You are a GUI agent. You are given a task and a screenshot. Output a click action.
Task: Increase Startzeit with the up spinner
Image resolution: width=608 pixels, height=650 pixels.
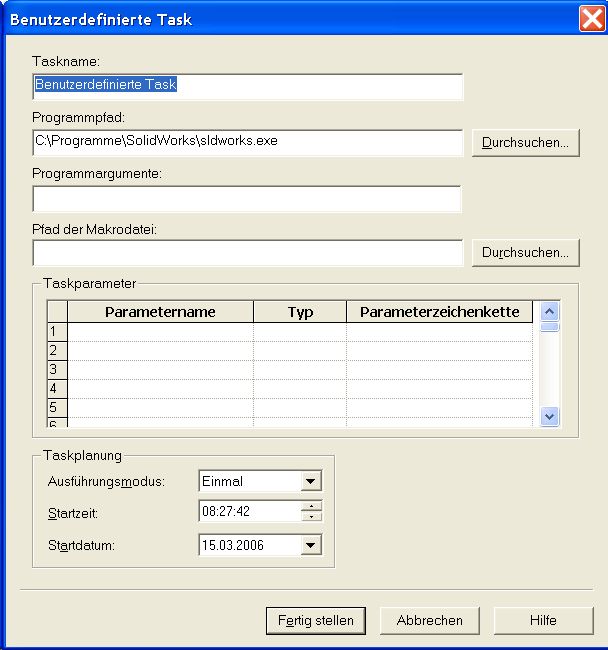[x=311, y=506]
